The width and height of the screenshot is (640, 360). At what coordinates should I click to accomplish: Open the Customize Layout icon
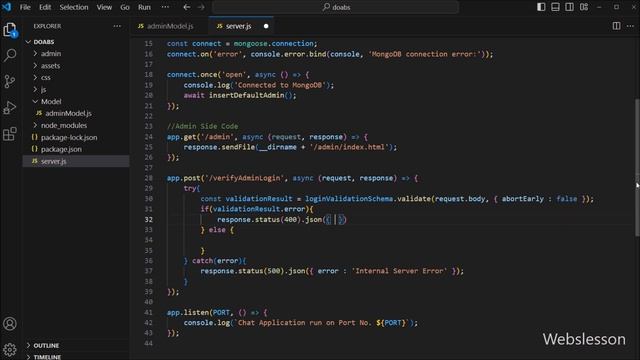point(584,7)
